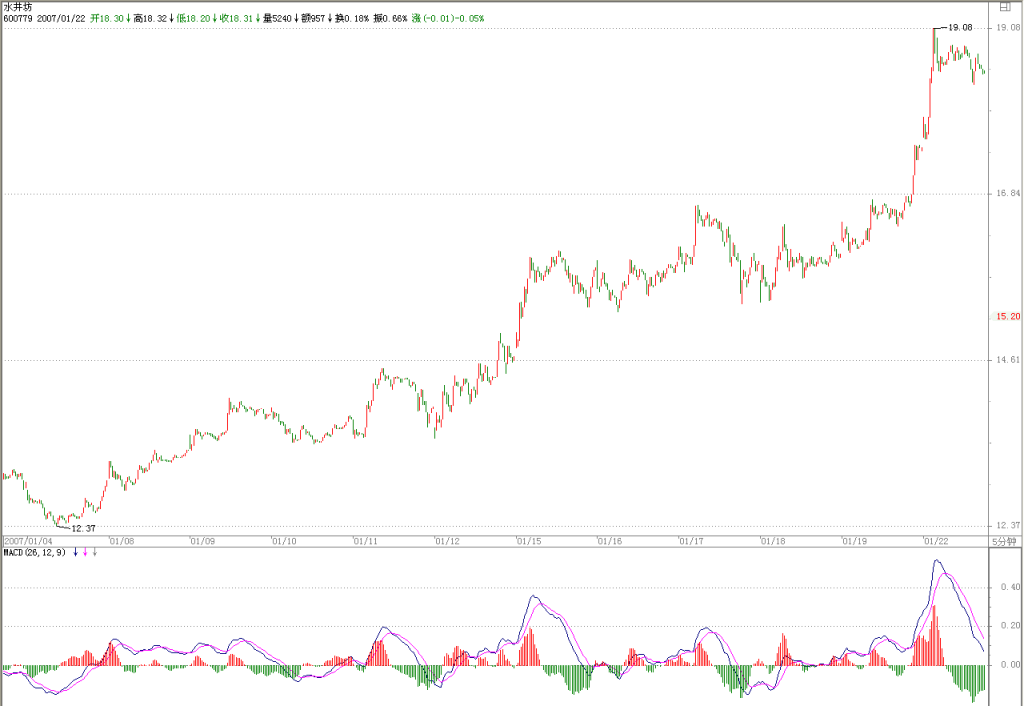This screenshot has width=1024, height=706.
Task: Click the 12.37 low price marker
Action: tap(83, 528)
